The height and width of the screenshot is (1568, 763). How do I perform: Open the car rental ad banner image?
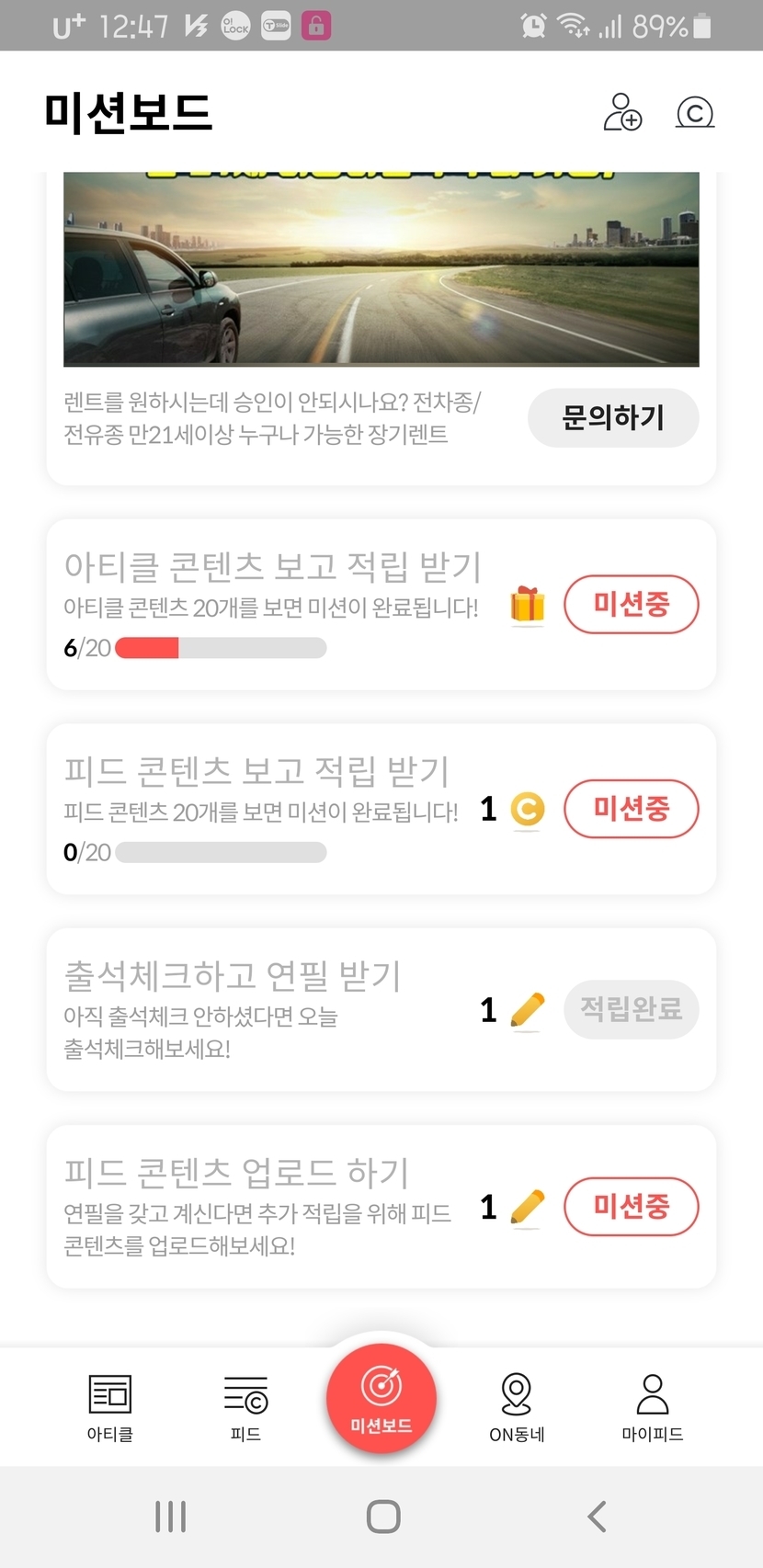point(381,268)
